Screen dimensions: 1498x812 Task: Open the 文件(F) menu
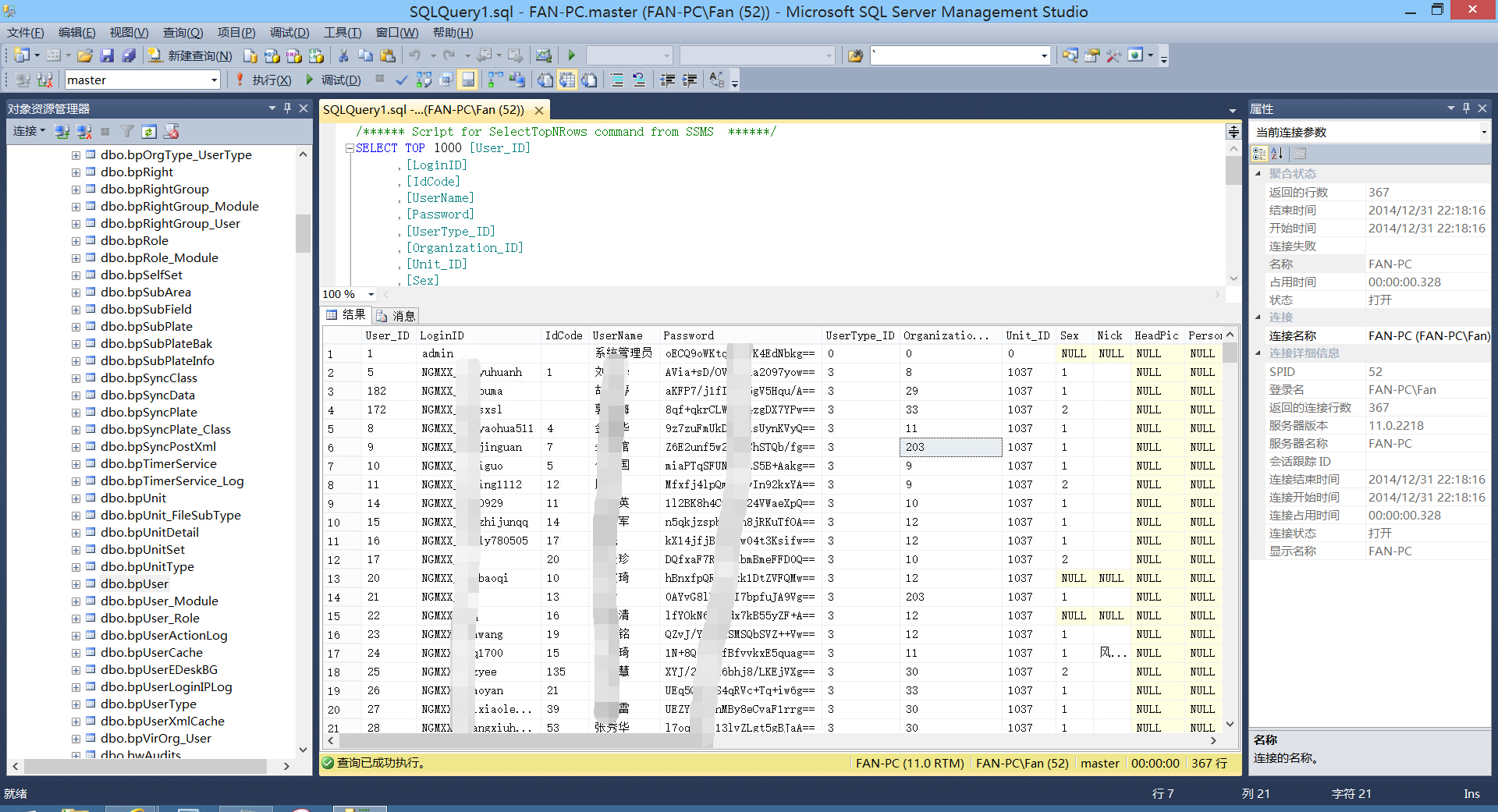click(26, 32)
